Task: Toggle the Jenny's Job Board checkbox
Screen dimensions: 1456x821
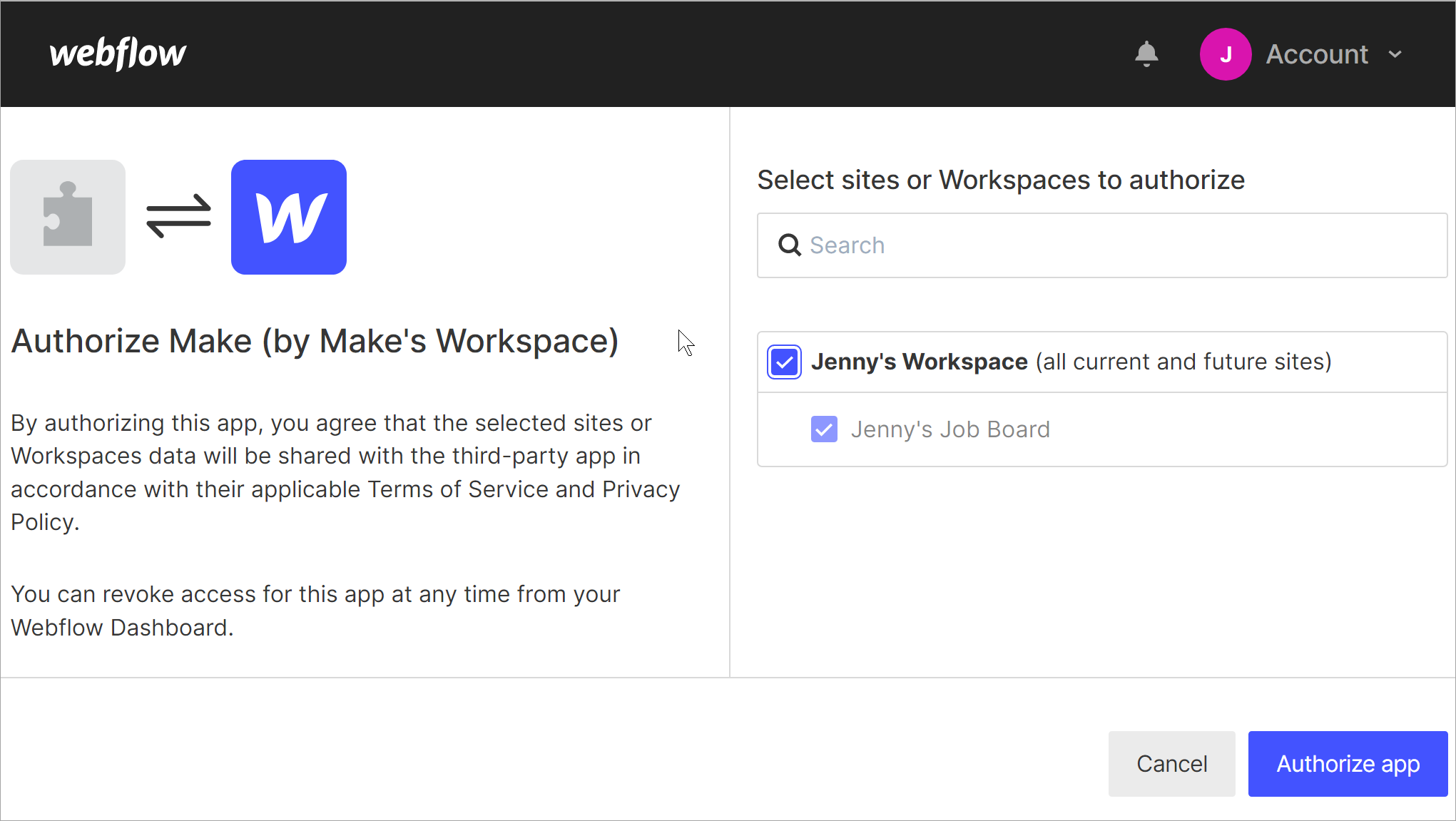Action: point(824,429)
